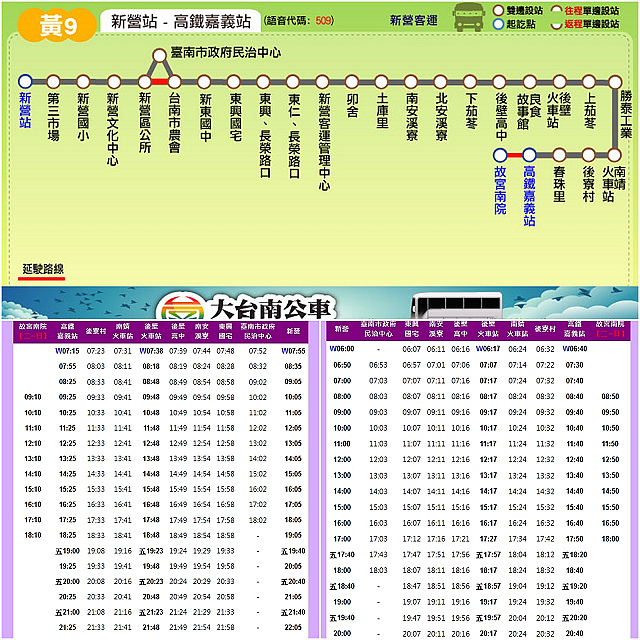
Task: Click the 大台南公車 banner title text
Action: [x=271, y=307]
